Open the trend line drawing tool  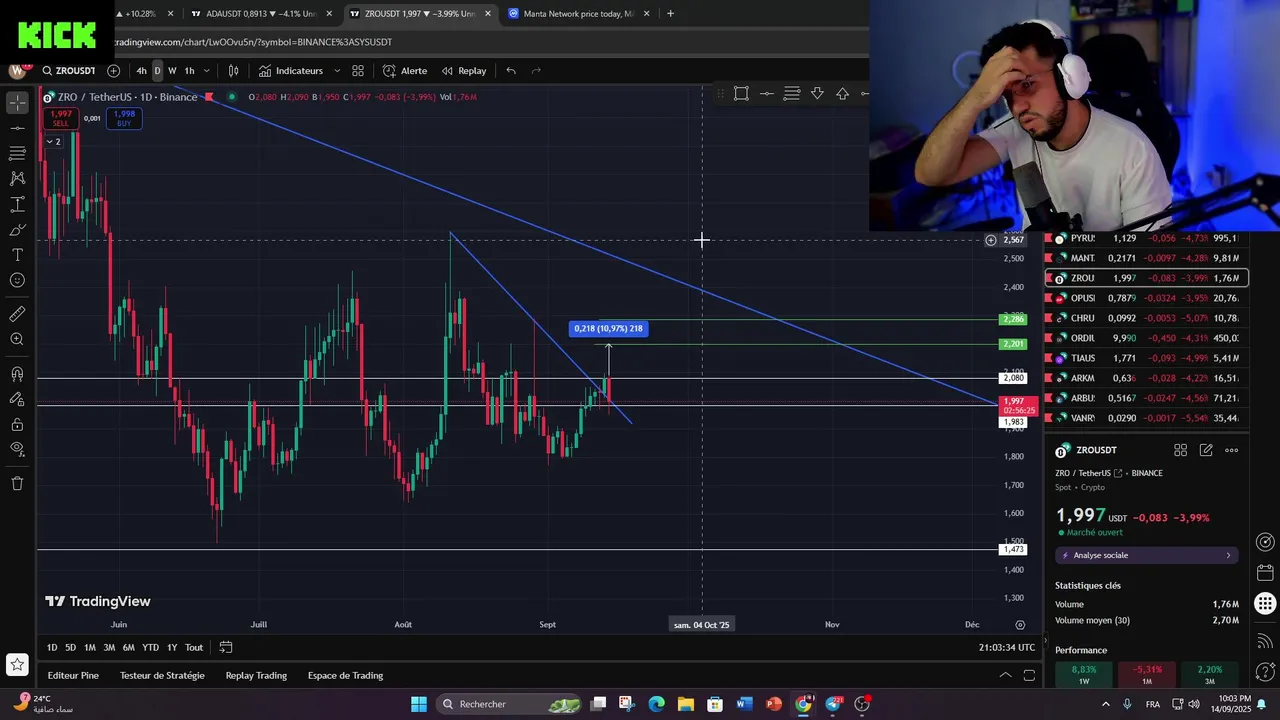click(17, 128)
